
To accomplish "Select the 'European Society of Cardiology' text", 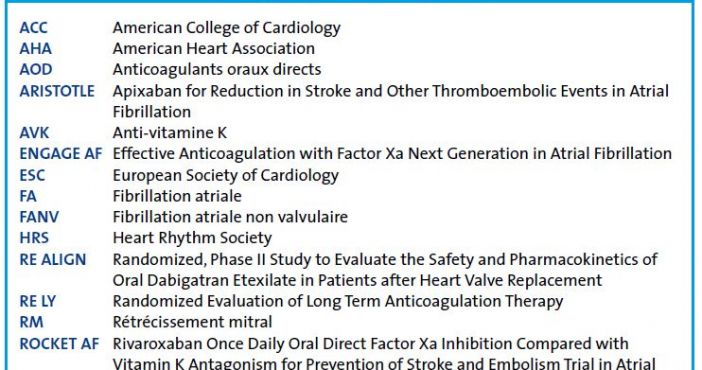I will (x=226, y=175).
